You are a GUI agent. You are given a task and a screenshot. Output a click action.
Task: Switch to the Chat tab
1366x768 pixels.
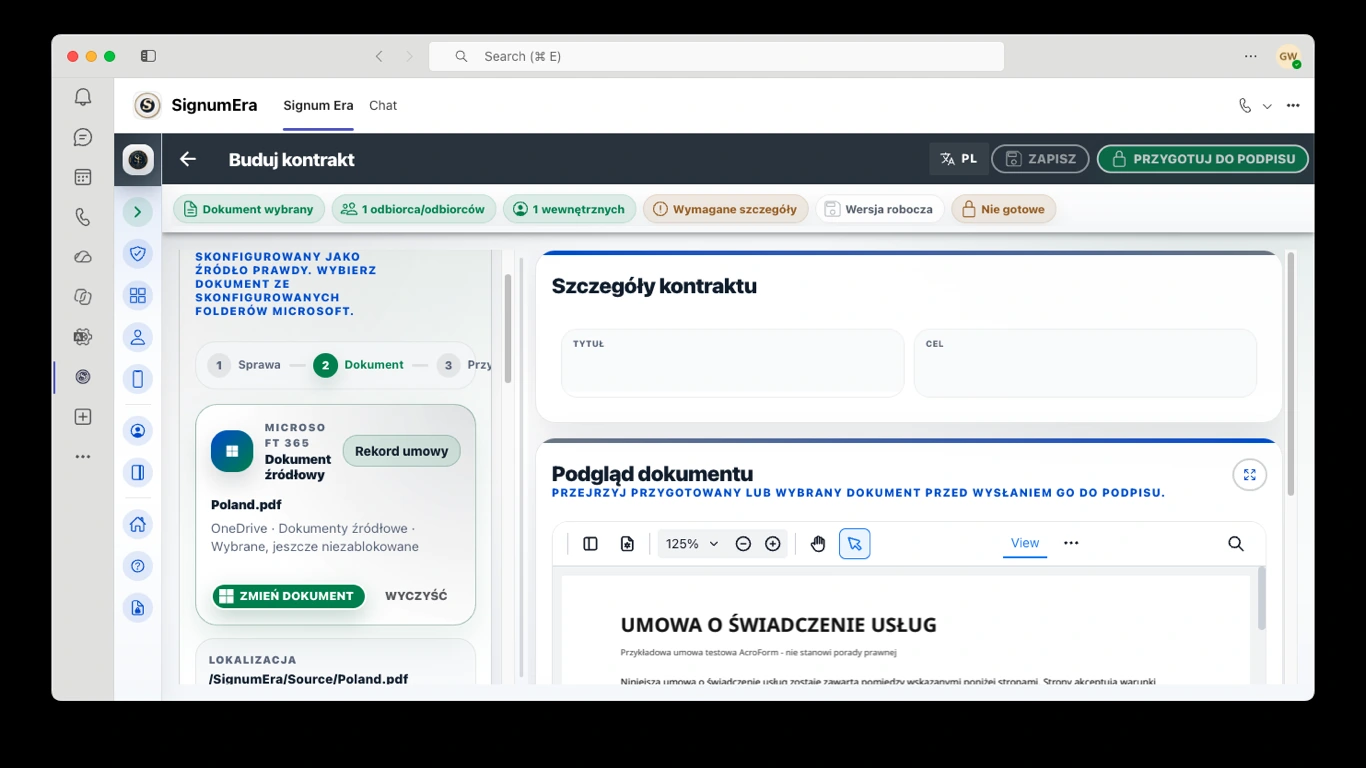[x=383, y=105]
